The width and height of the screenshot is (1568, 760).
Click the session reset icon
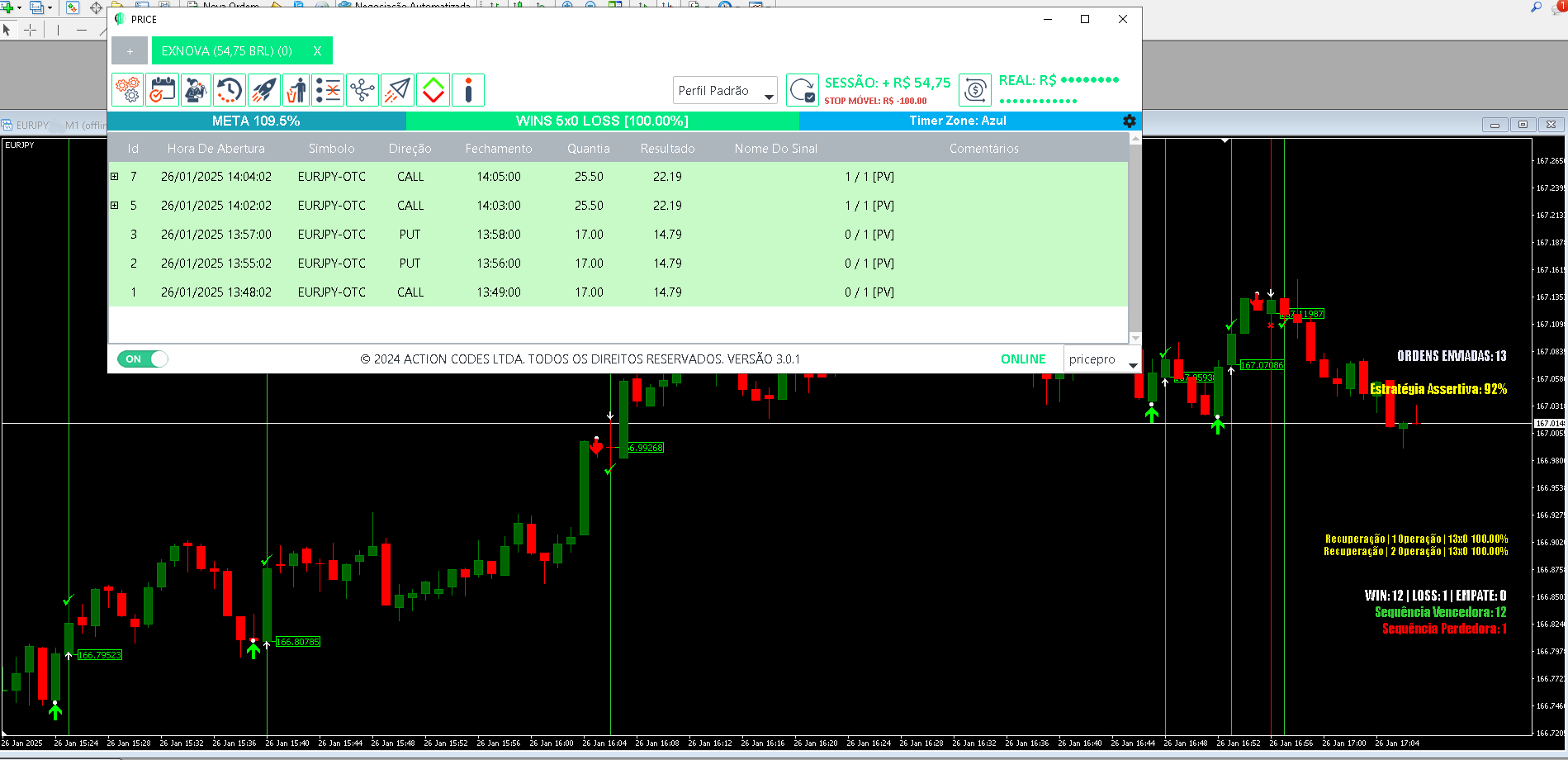tap(802, 90)
